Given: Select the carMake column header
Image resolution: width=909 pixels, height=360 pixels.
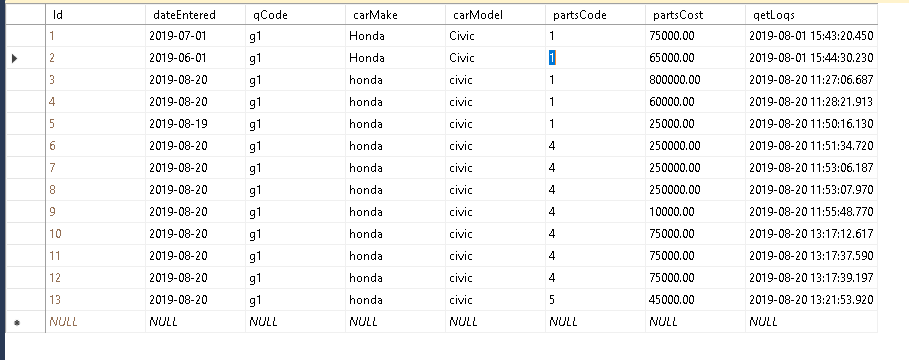Looking at the screenshot, I should [x=395, y=15].
